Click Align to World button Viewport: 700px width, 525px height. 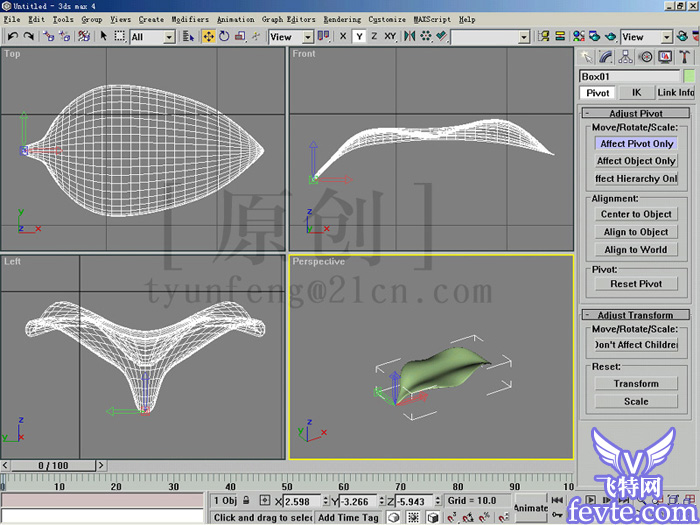pyautogui.click(x=636, y=250)
